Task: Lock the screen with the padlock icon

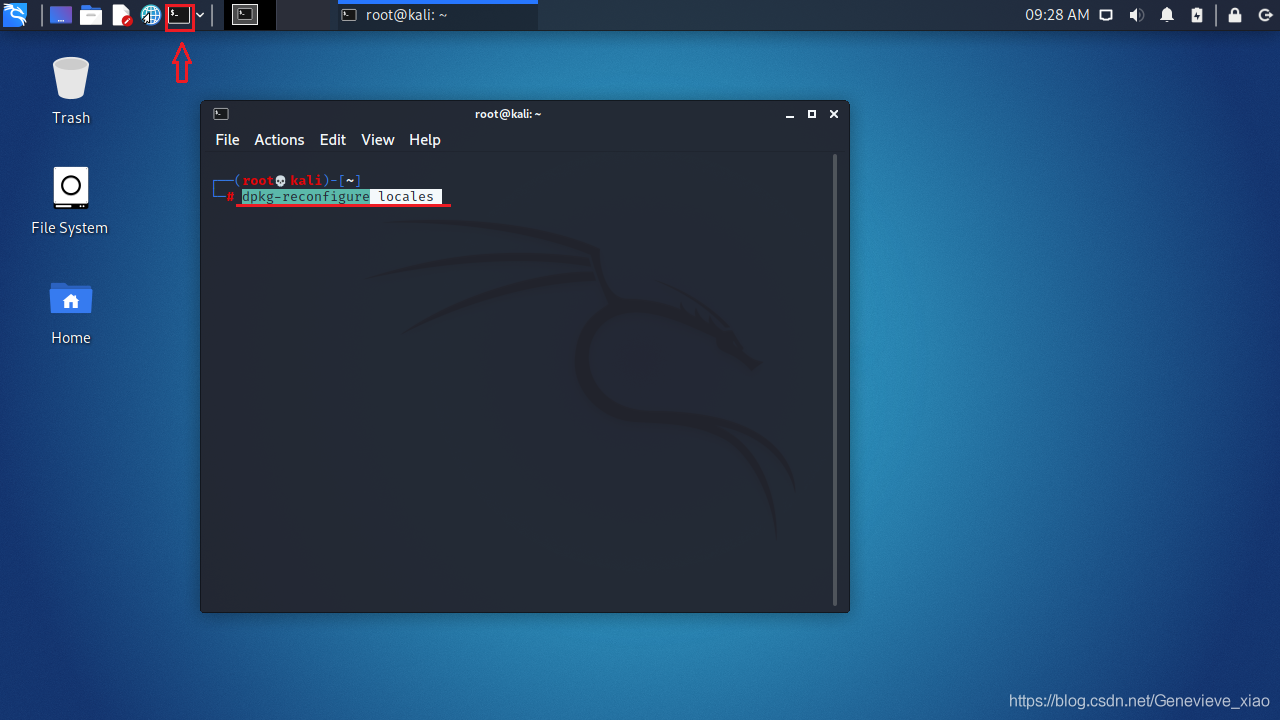Action: 1235,15
